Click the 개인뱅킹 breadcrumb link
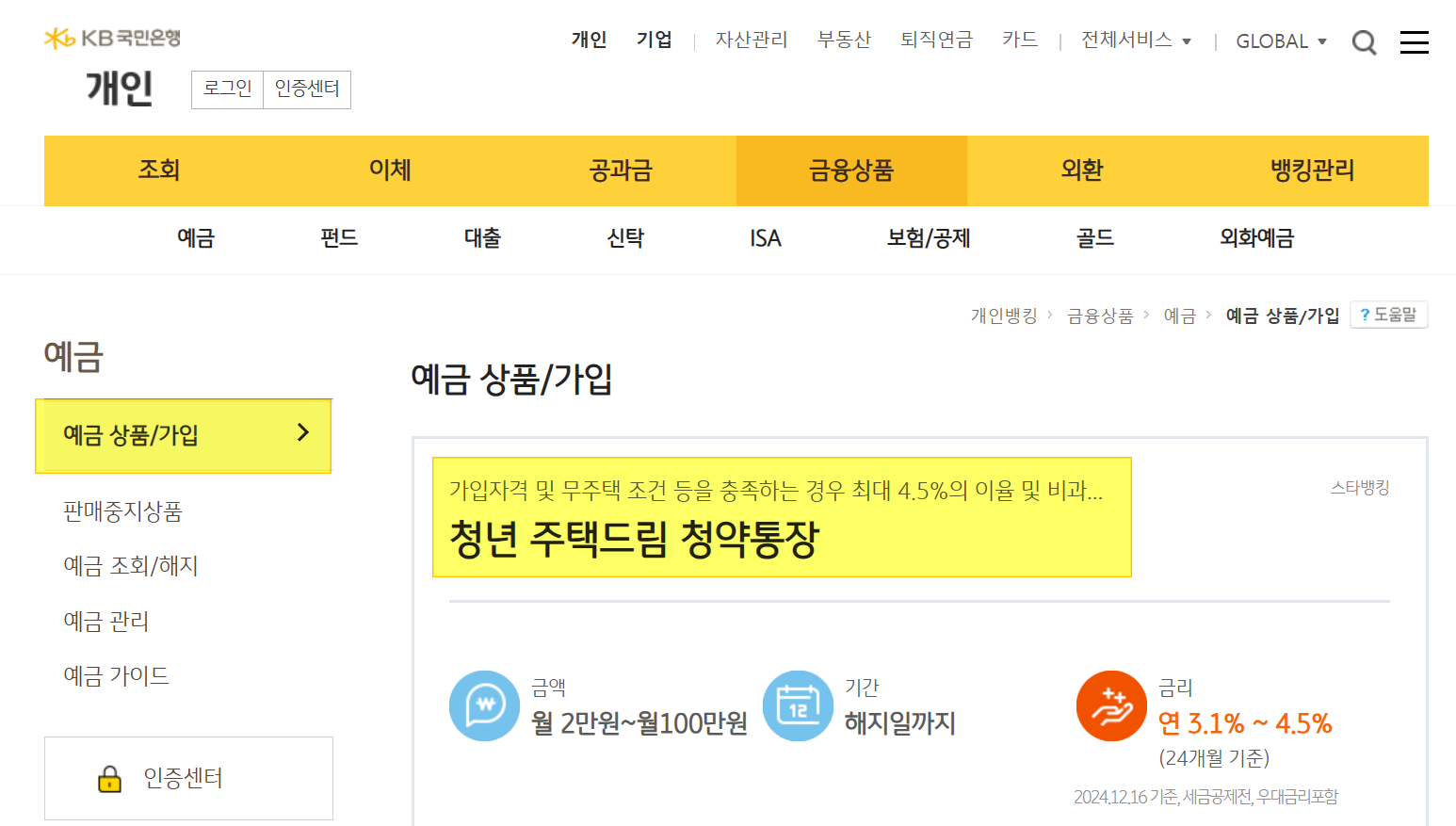The image size is (1456, 826). 1004,316
